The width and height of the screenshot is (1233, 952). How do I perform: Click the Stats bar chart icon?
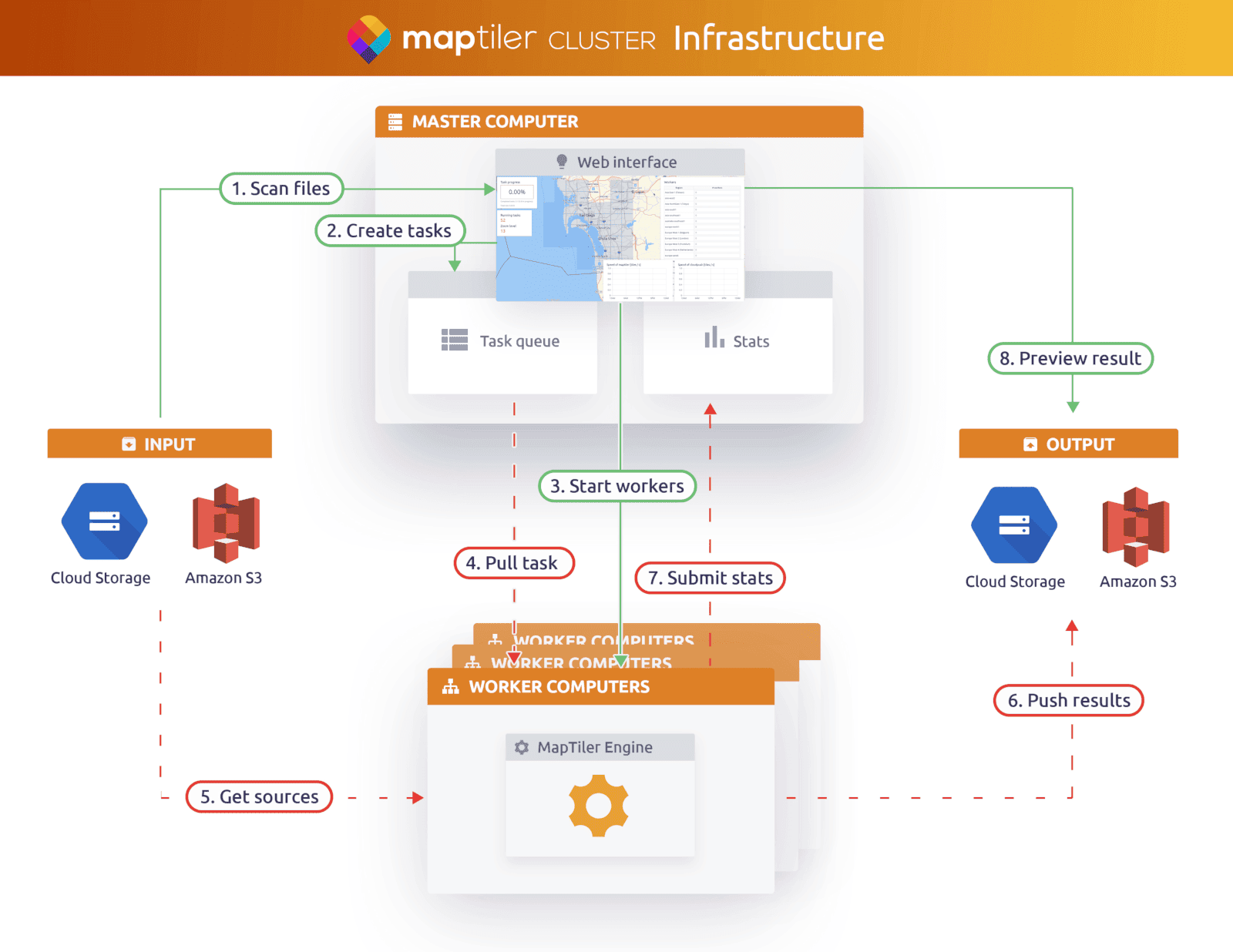click(714, 337)
